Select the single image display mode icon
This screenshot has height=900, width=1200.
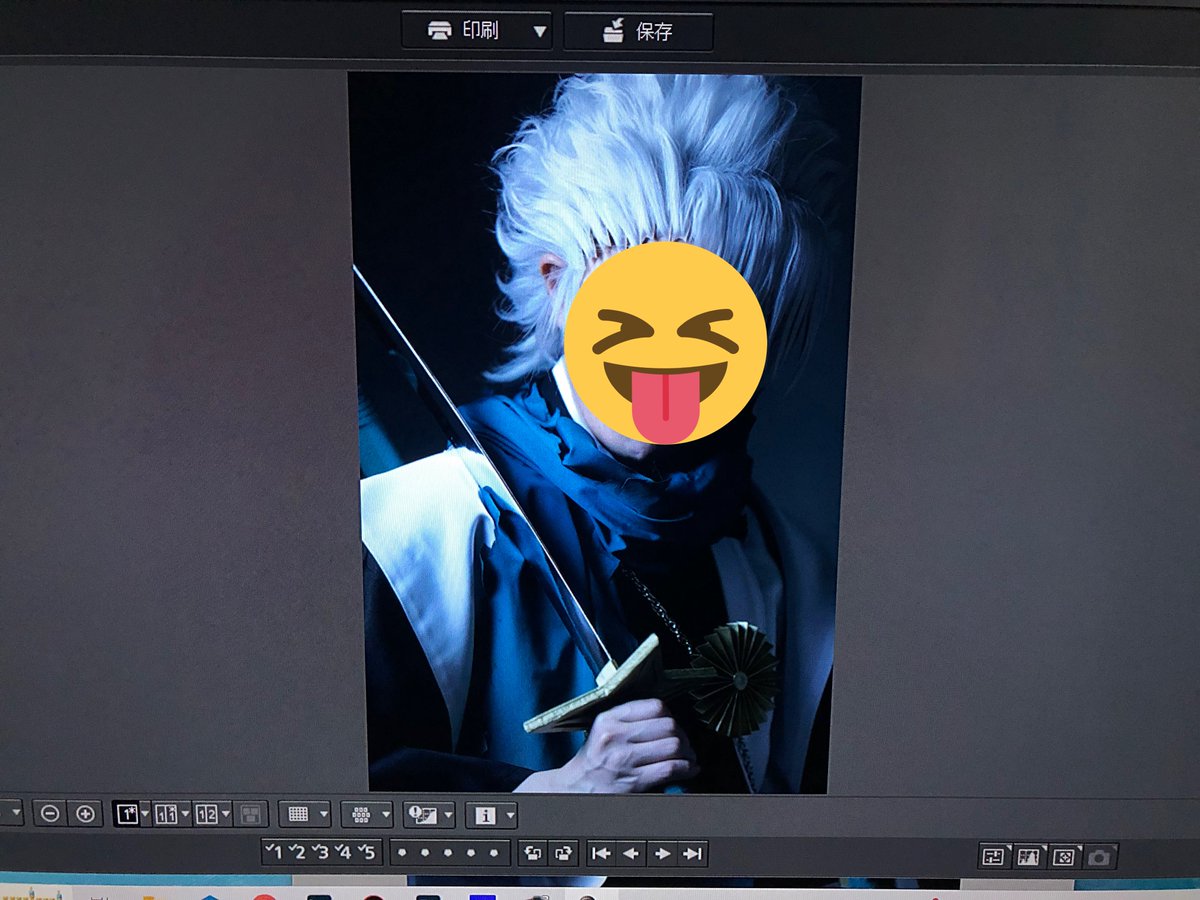[127, 814]
